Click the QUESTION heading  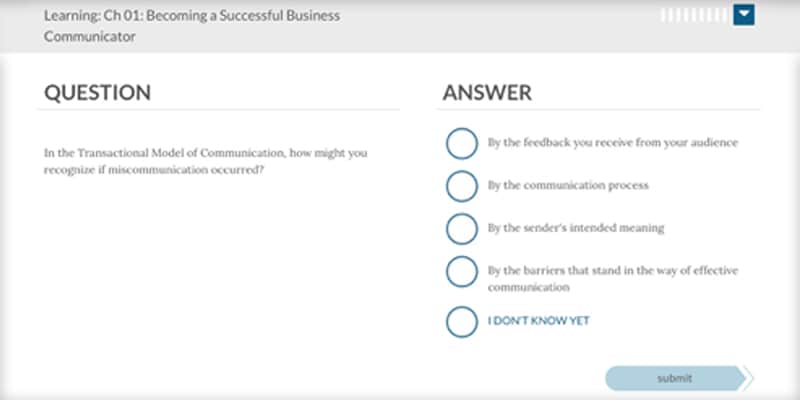coord(97,92)
